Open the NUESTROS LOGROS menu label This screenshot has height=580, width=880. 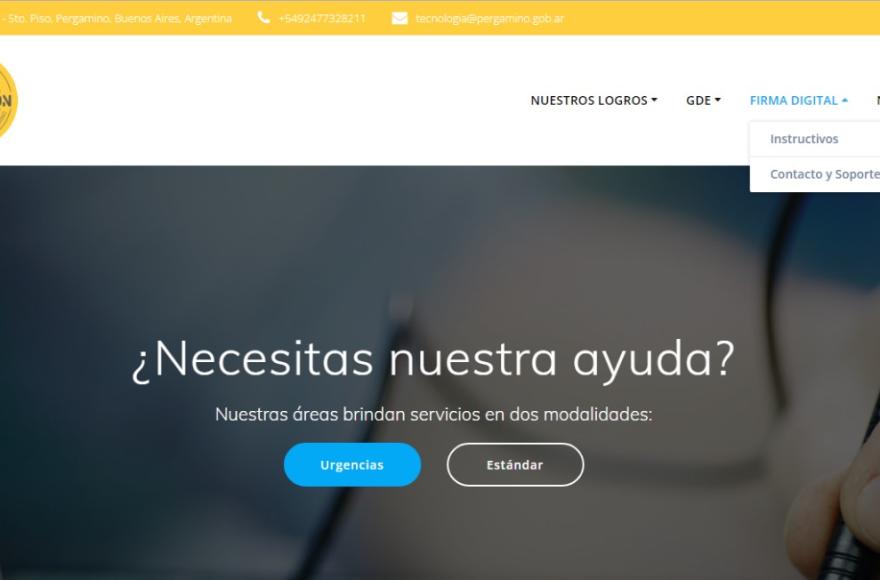(589, 101)
